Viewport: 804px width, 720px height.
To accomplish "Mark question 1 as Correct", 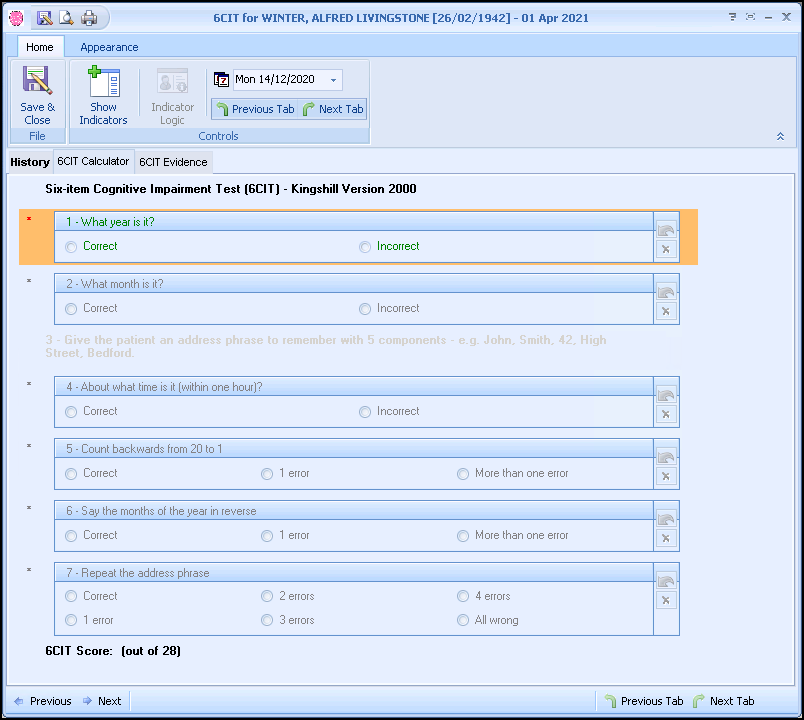I will click(70, 246).
